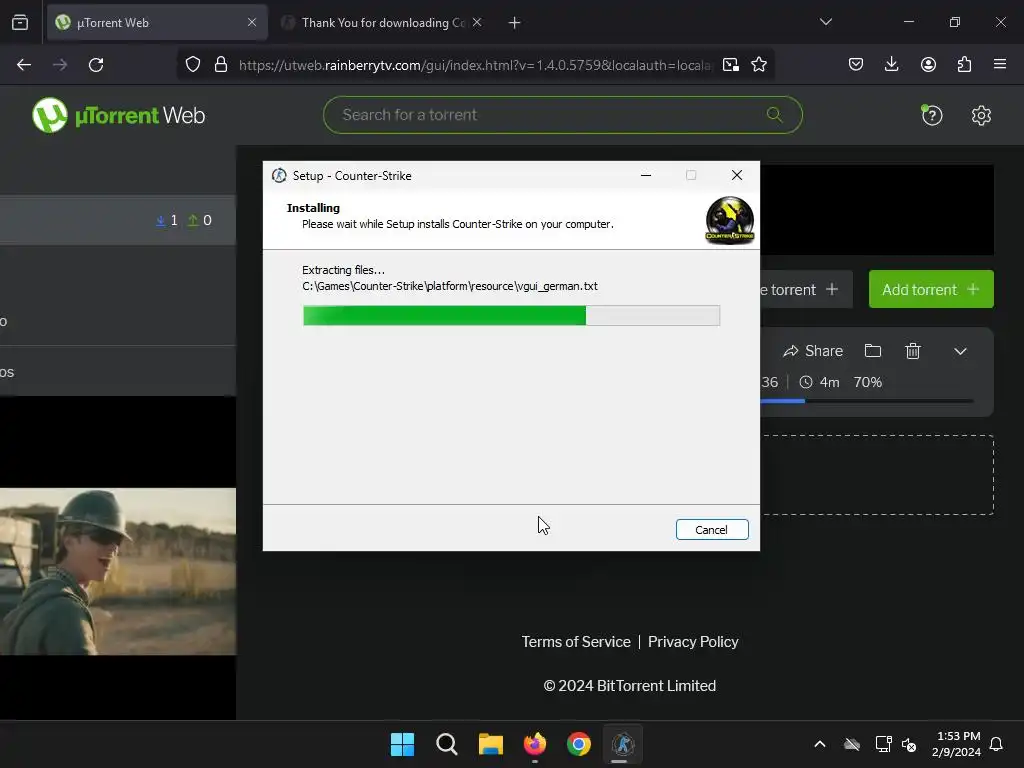Open Firefox View icon
Screen dimensions: 1024x768
point(20,23)
